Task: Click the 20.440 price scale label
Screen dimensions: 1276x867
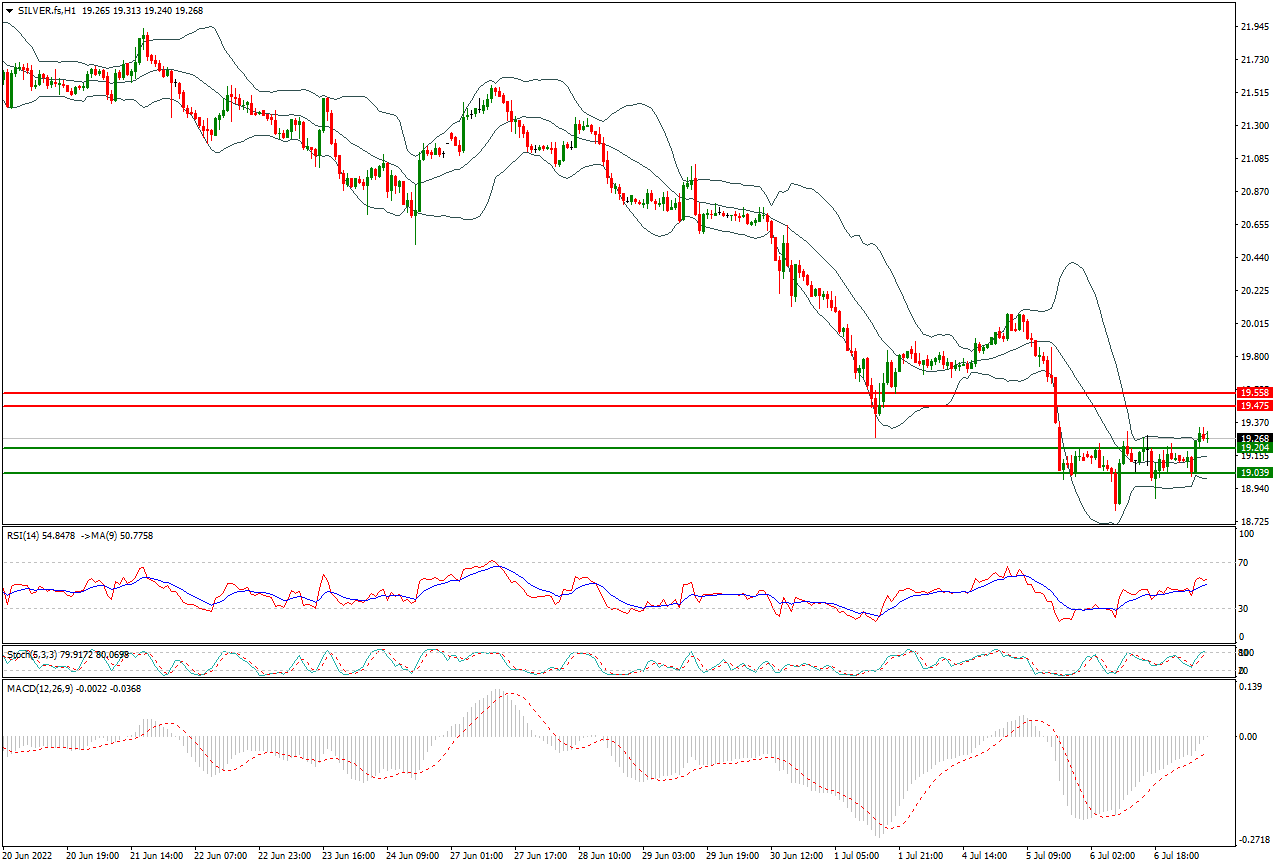Action: click(x=1254, y=257)
